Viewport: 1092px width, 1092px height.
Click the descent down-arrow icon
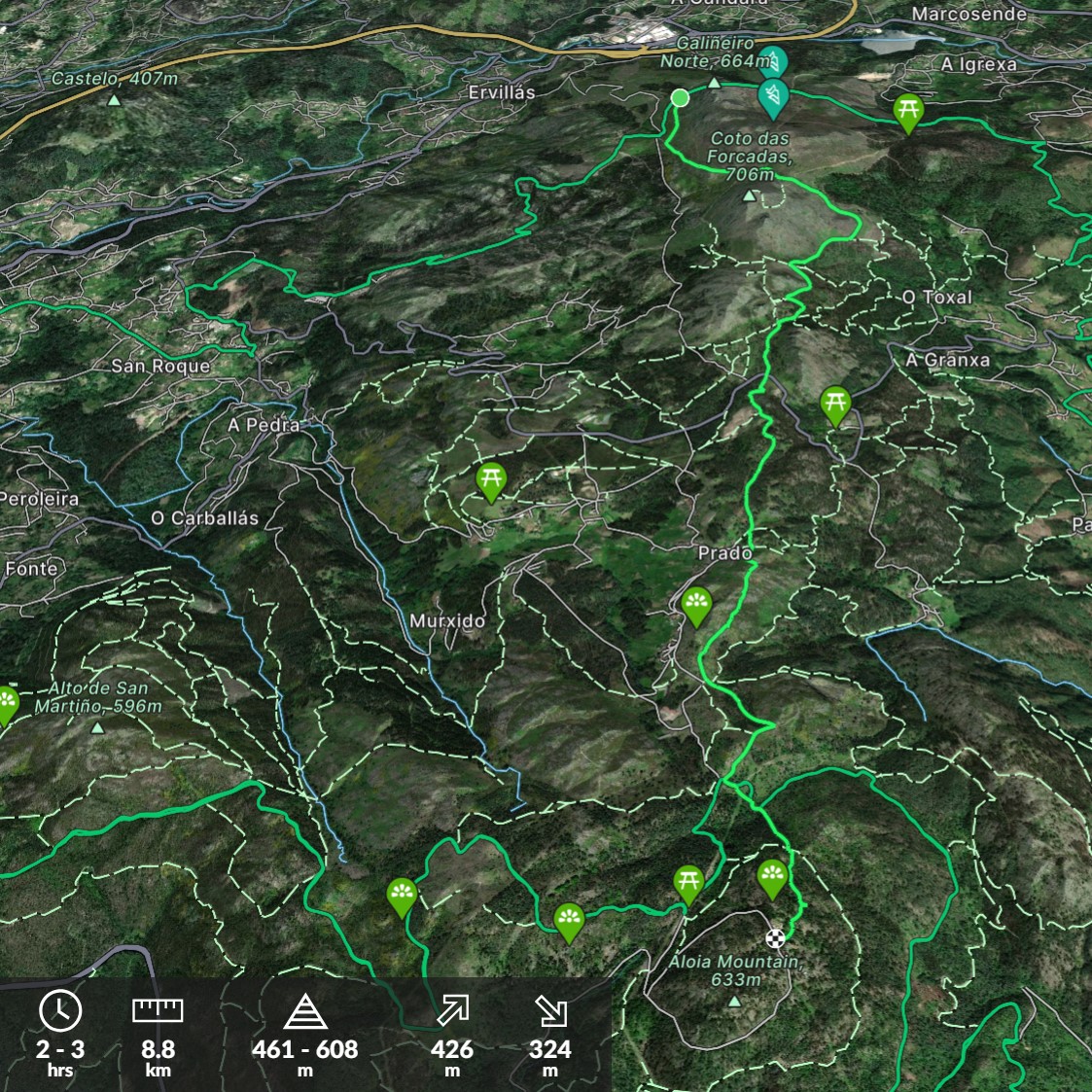(x=550, y=1011)
